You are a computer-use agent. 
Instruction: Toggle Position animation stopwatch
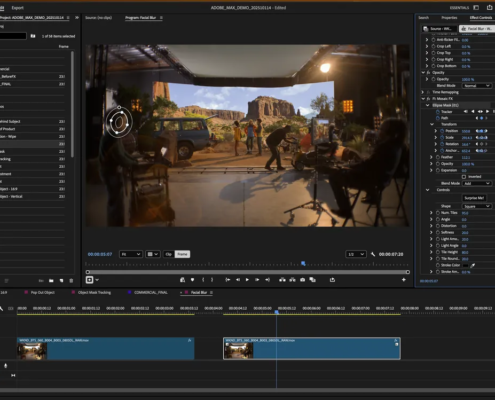[x=442, y=131]
